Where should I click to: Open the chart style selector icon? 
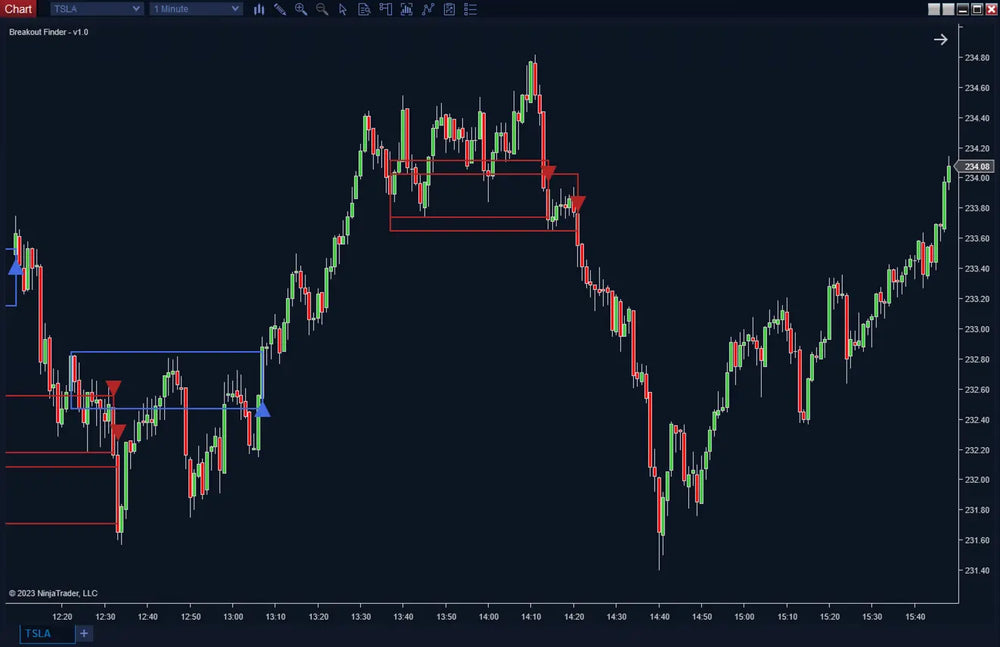(x=258, y=9)
